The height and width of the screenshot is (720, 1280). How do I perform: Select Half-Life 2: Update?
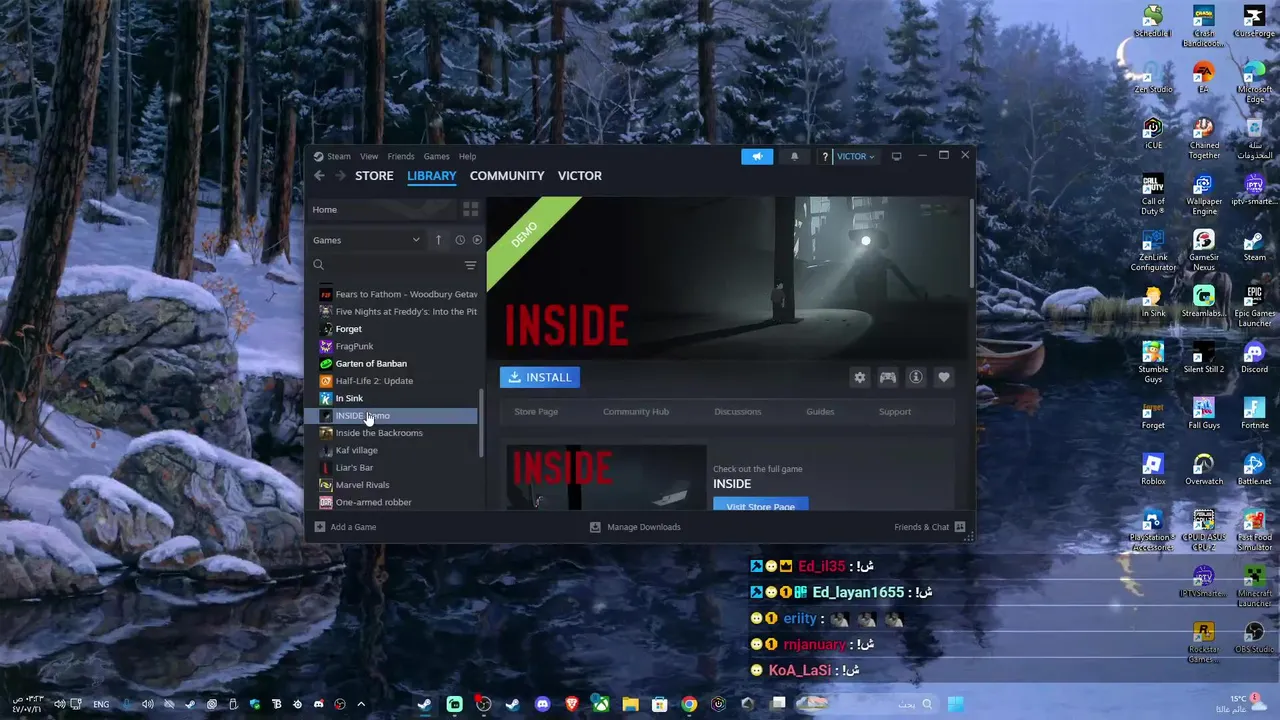[397, 381]
